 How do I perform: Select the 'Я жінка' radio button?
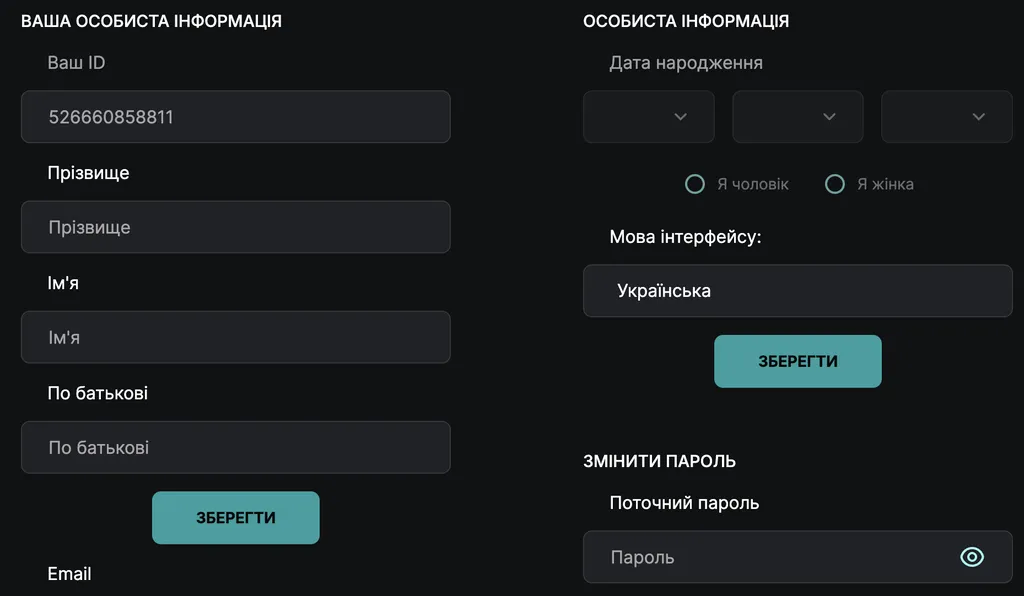[x=835, y=184]
